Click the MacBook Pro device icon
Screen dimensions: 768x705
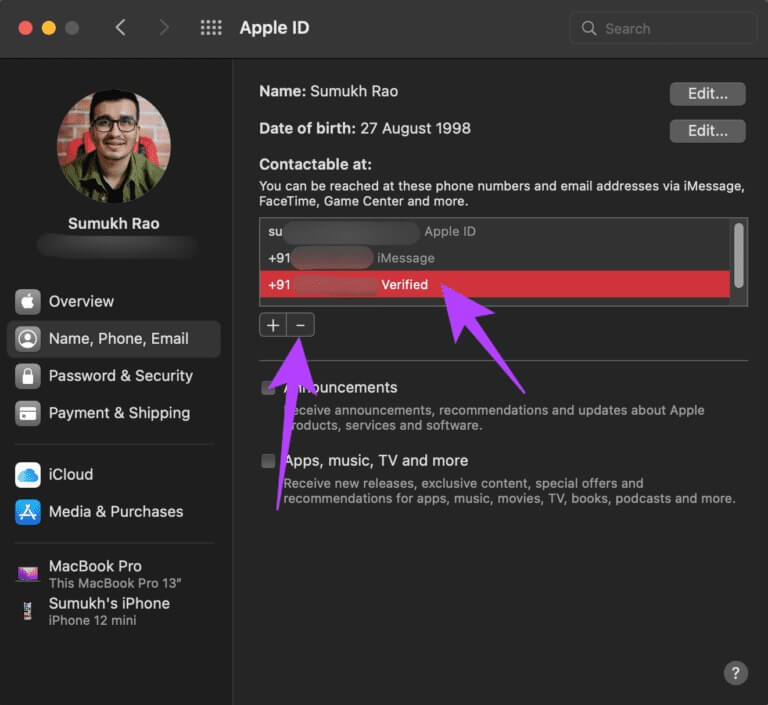tap(27, 573)
